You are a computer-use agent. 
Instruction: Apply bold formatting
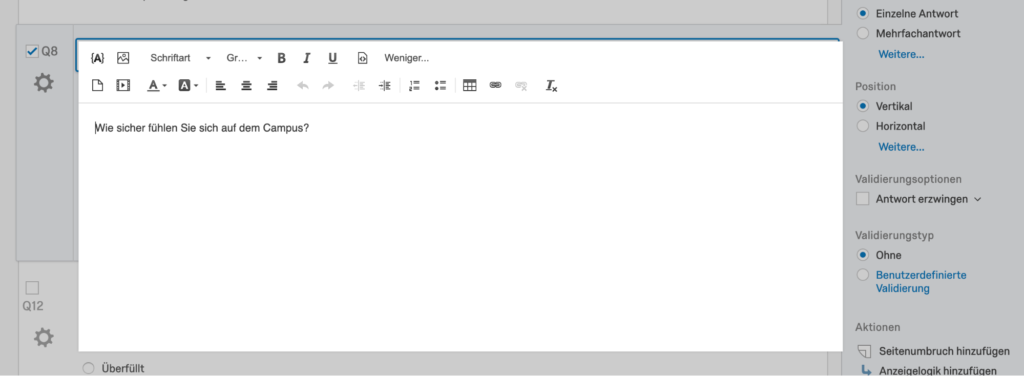[x=281, y=58]
